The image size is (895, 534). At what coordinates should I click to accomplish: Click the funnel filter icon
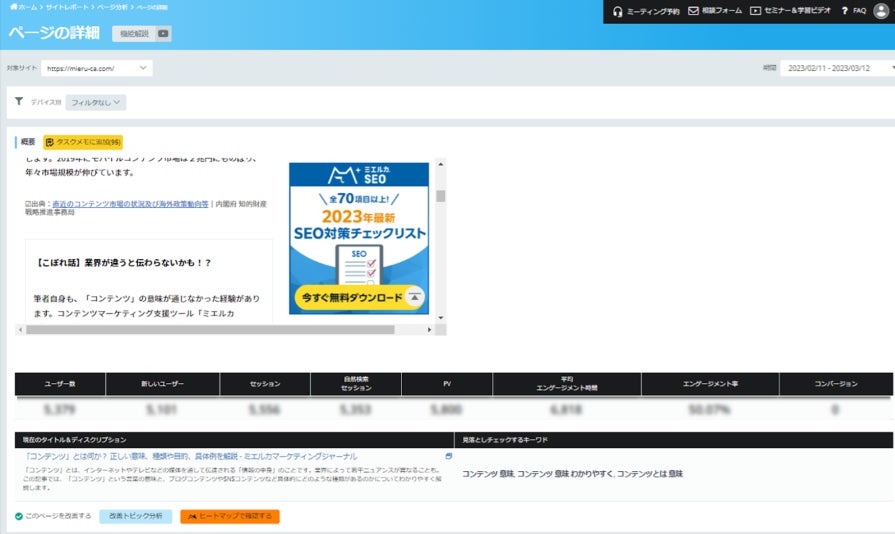(x=19, y=101)
